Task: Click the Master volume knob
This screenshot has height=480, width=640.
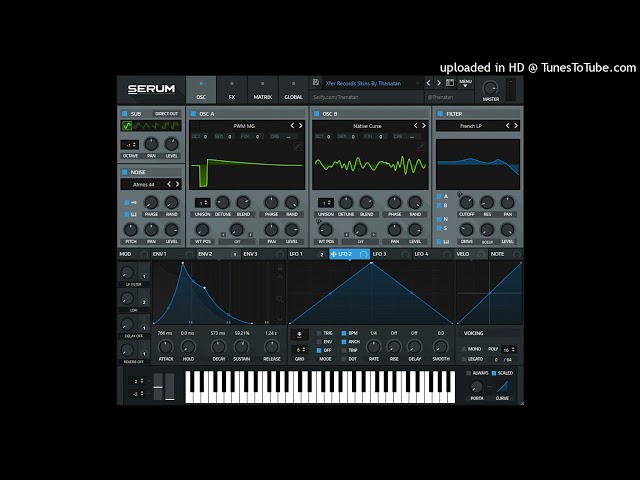Action: (x=490, y=88)
